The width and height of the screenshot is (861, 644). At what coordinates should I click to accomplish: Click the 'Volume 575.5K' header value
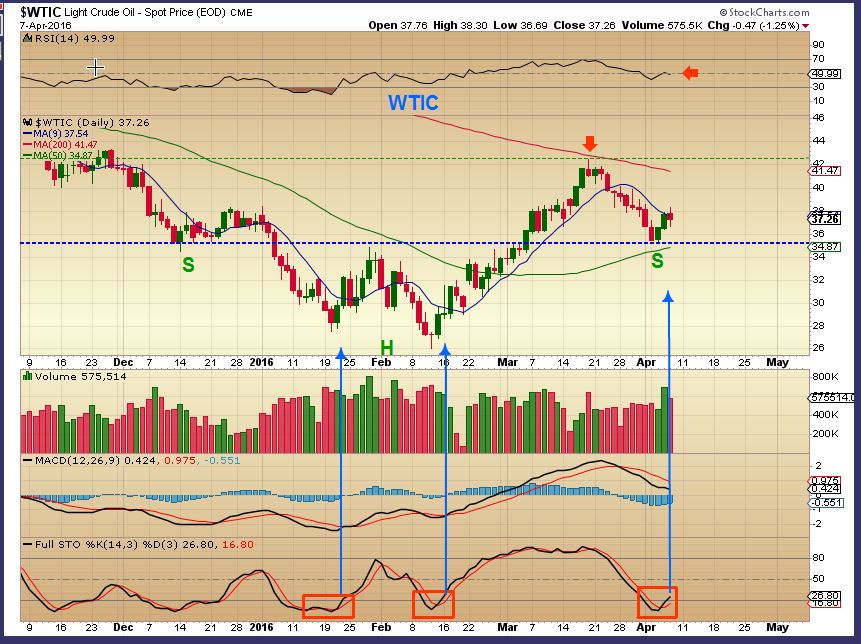(662, 25)
